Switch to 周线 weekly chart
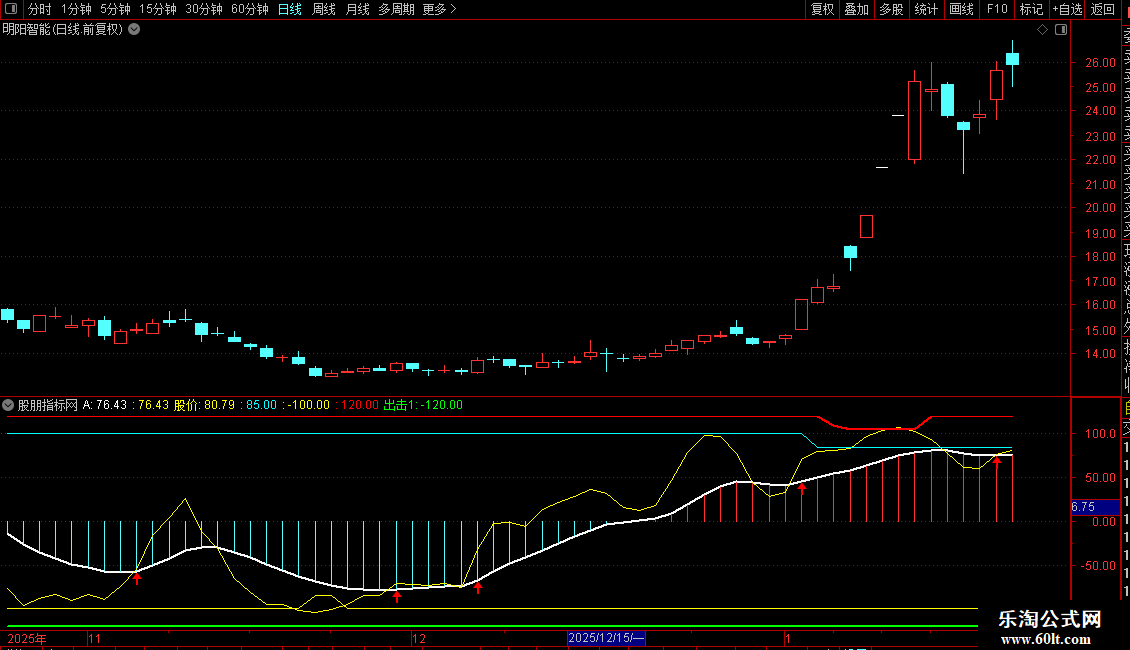 tap(324, 9)
